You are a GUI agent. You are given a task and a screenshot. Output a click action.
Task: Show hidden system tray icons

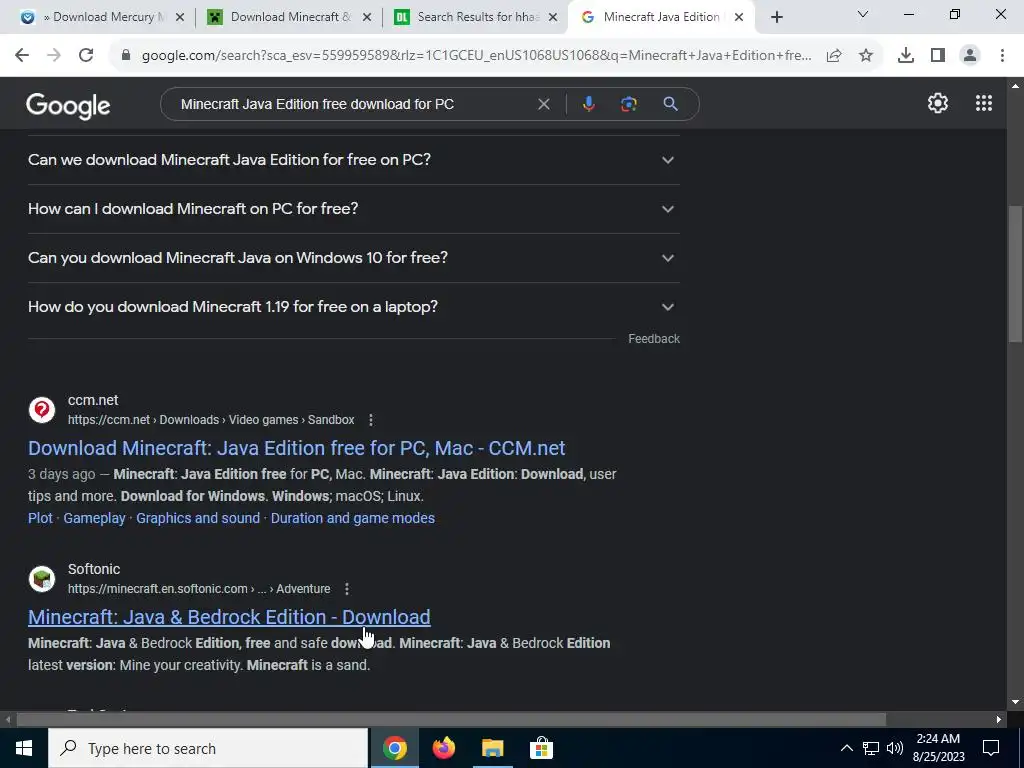click(x=846, y=748)
